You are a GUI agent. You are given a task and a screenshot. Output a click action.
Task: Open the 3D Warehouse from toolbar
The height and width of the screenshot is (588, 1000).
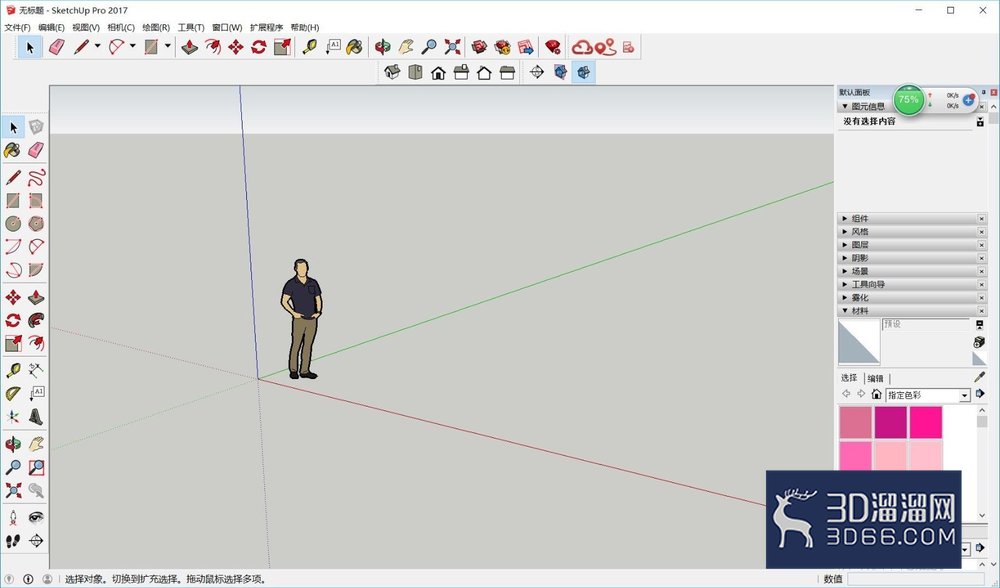click(x=480, y=47)
